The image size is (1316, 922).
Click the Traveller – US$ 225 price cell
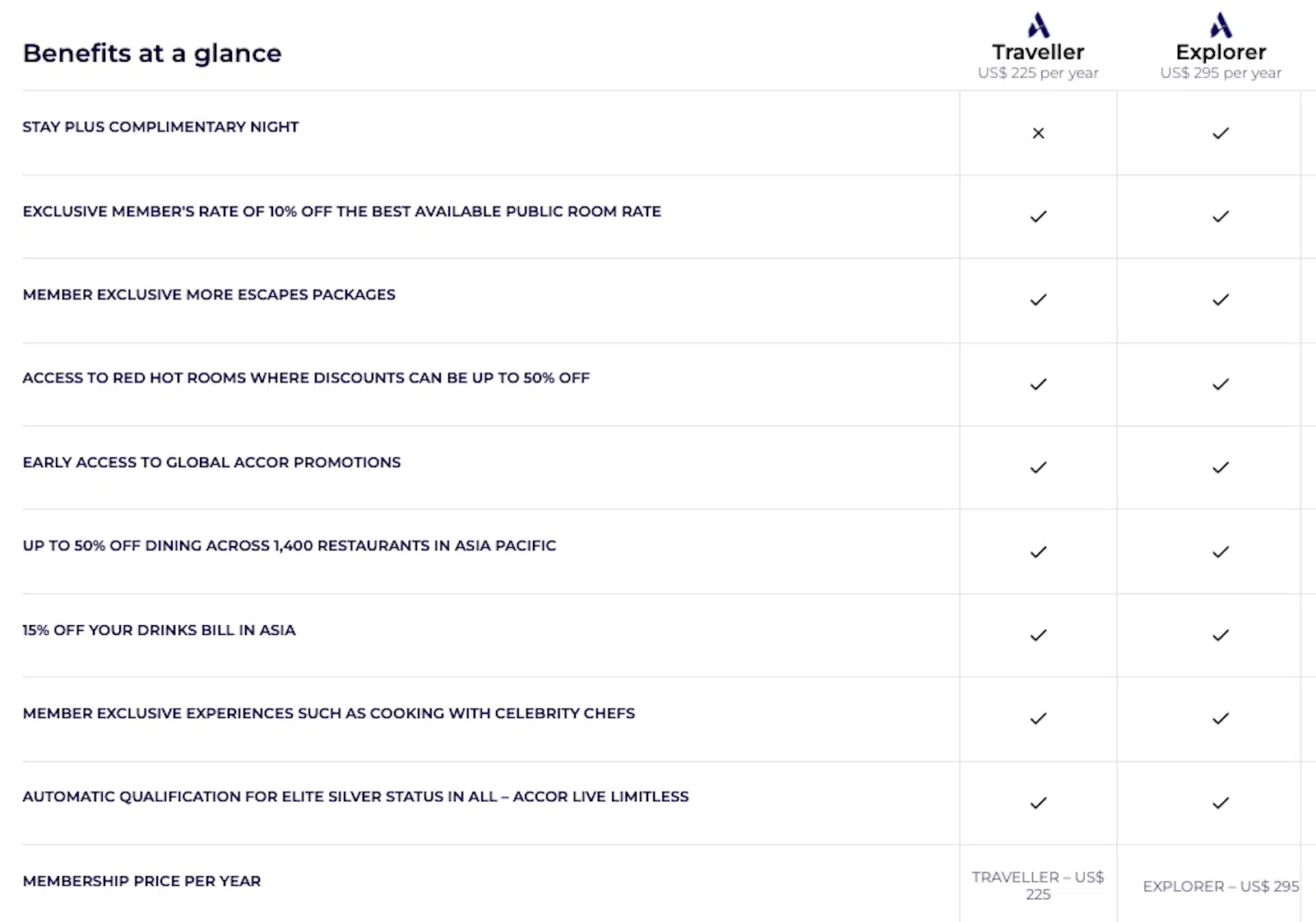[1038, 885]
